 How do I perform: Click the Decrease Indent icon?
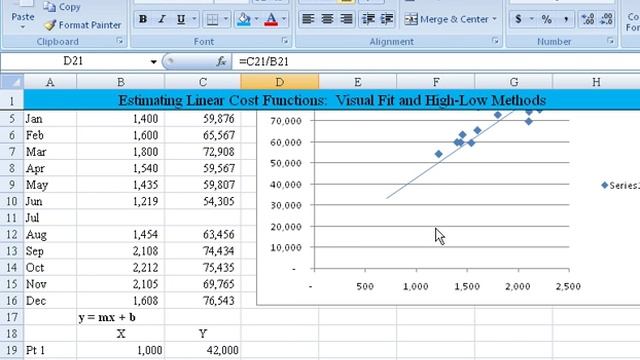pos(368,19)
